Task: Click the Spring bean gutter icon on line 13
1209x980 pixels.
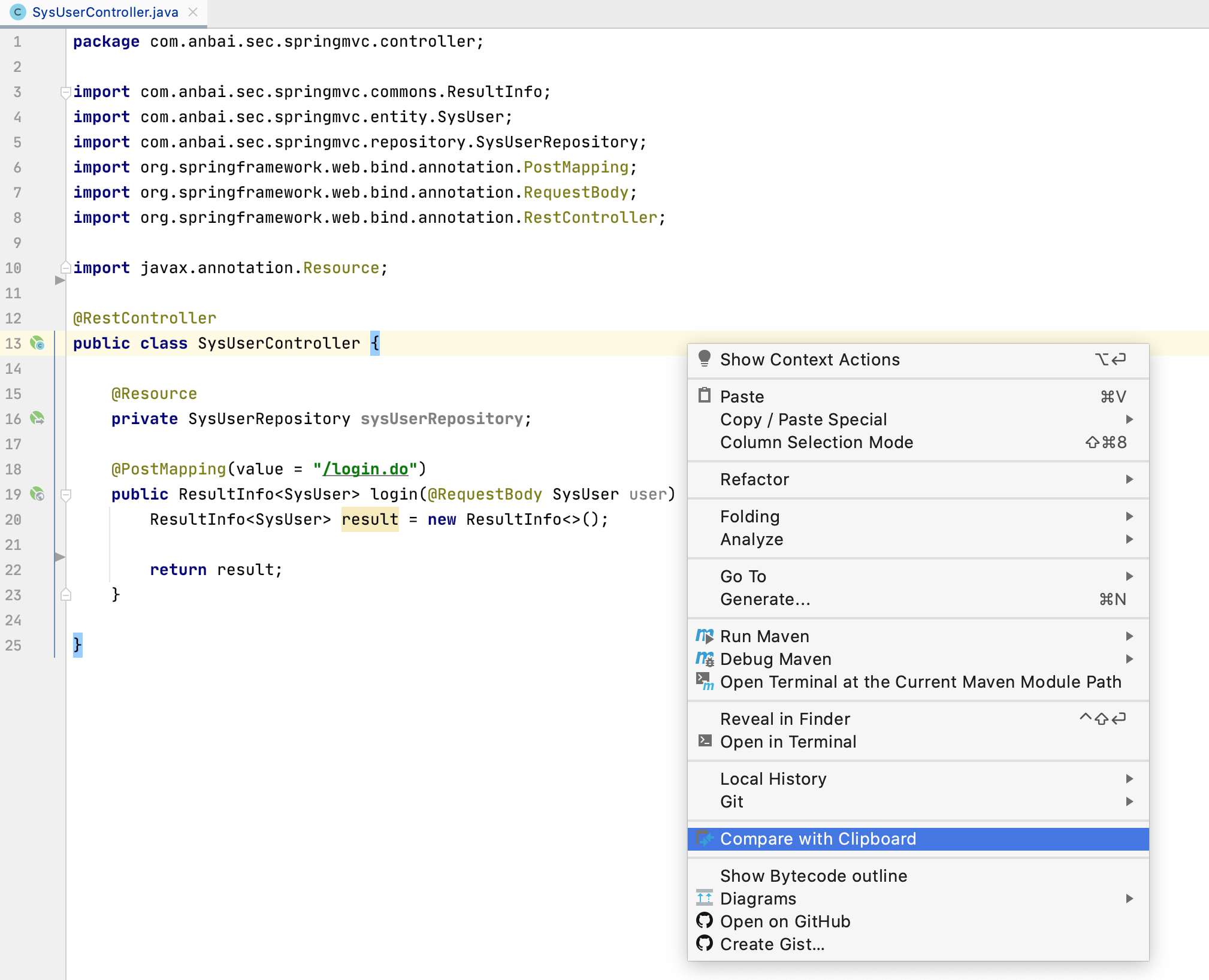Action: click(37, 343)
